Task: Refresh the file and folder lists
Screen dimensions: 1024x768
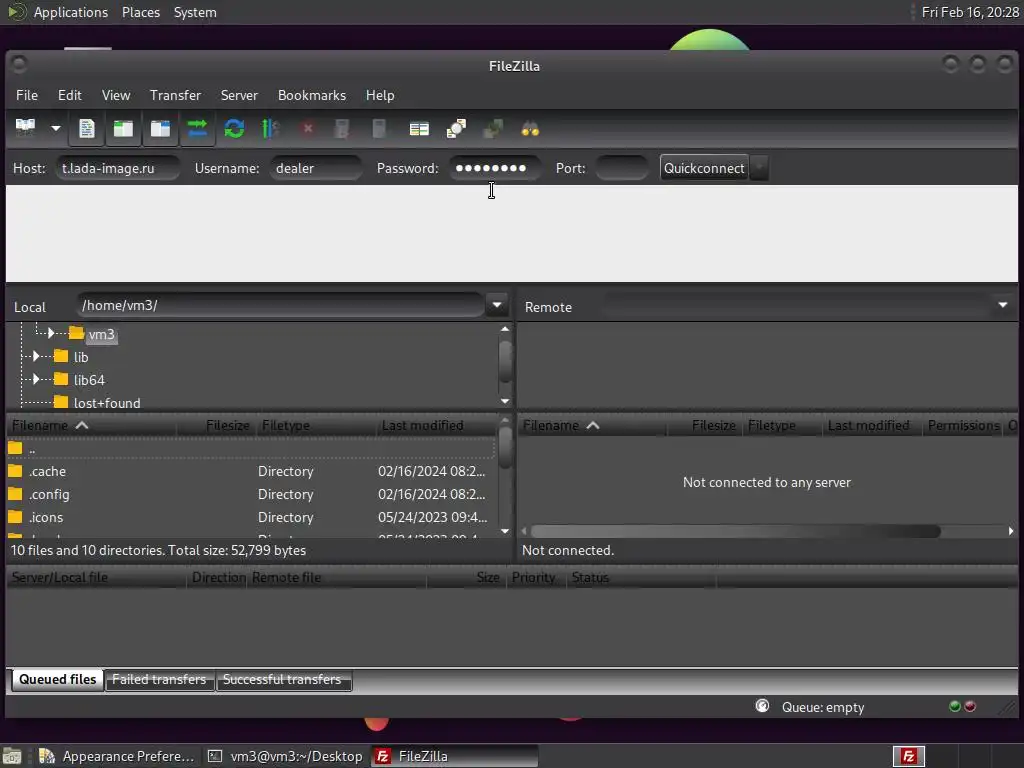Action: point(234,129)
